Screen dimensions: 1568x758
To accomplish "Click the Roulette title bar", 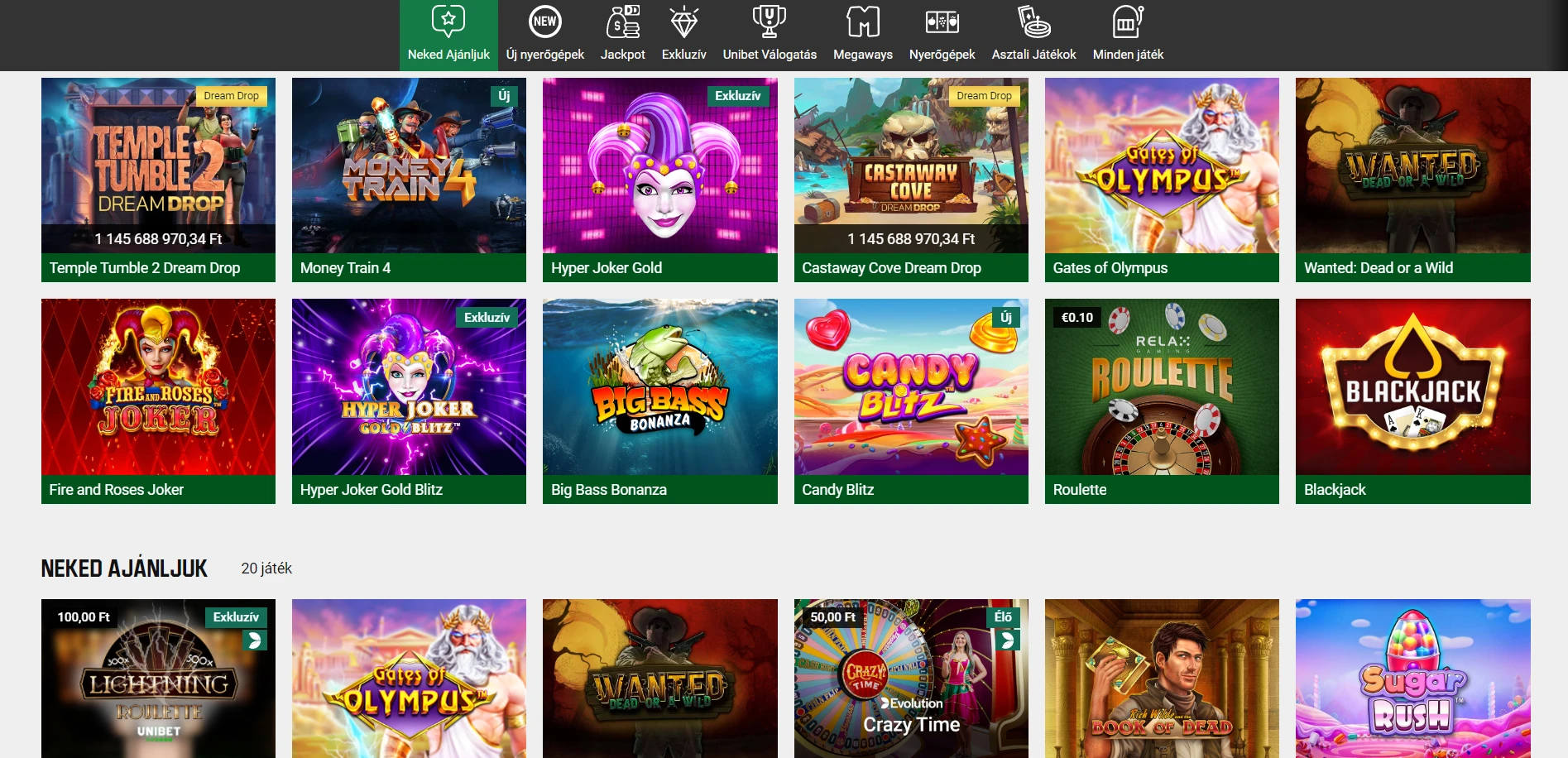I will click(x=1162, y=490).
